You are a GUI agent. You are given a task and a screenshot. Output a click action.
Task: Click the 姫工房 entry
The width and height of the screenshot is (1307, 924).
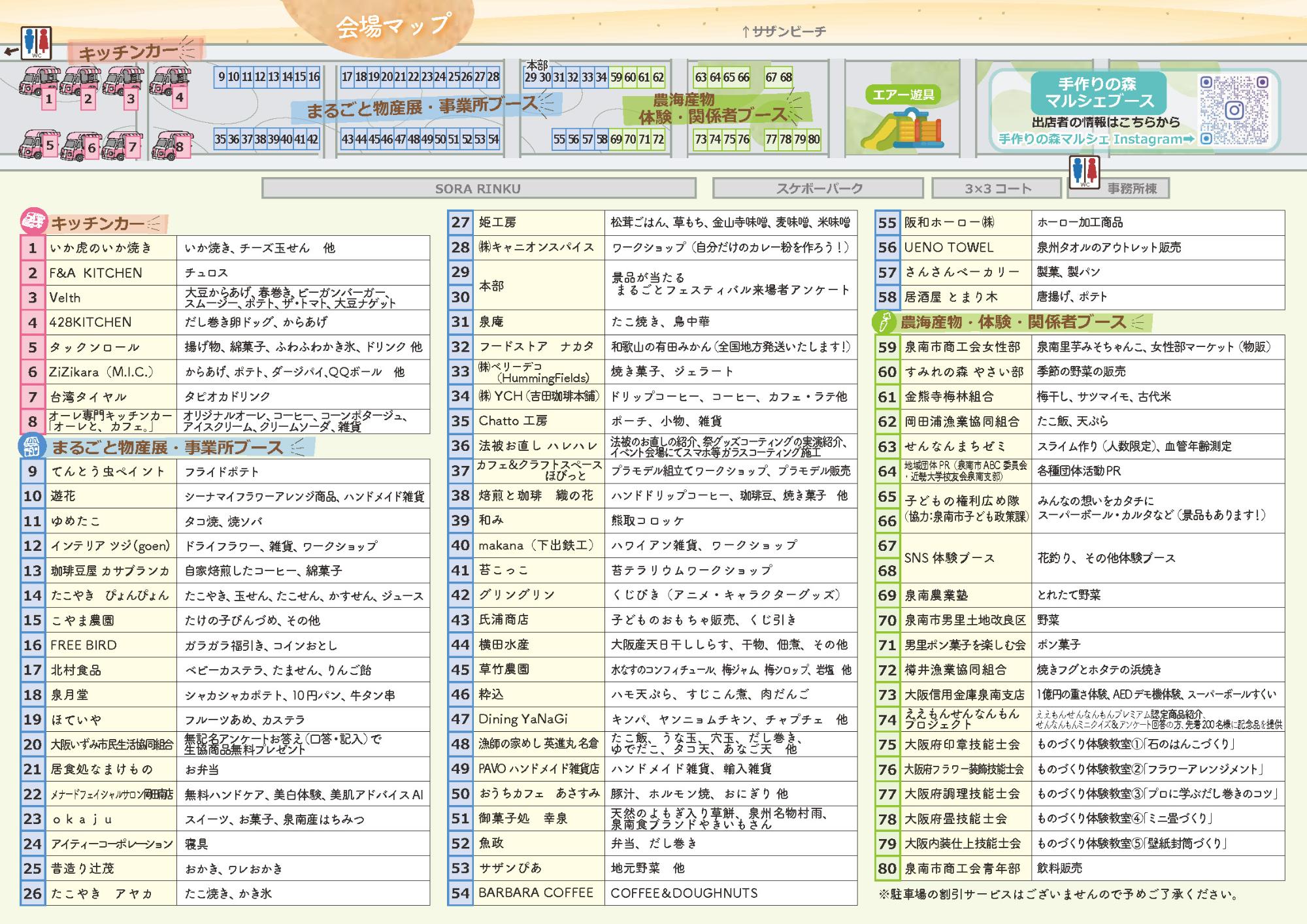[497, 222]
